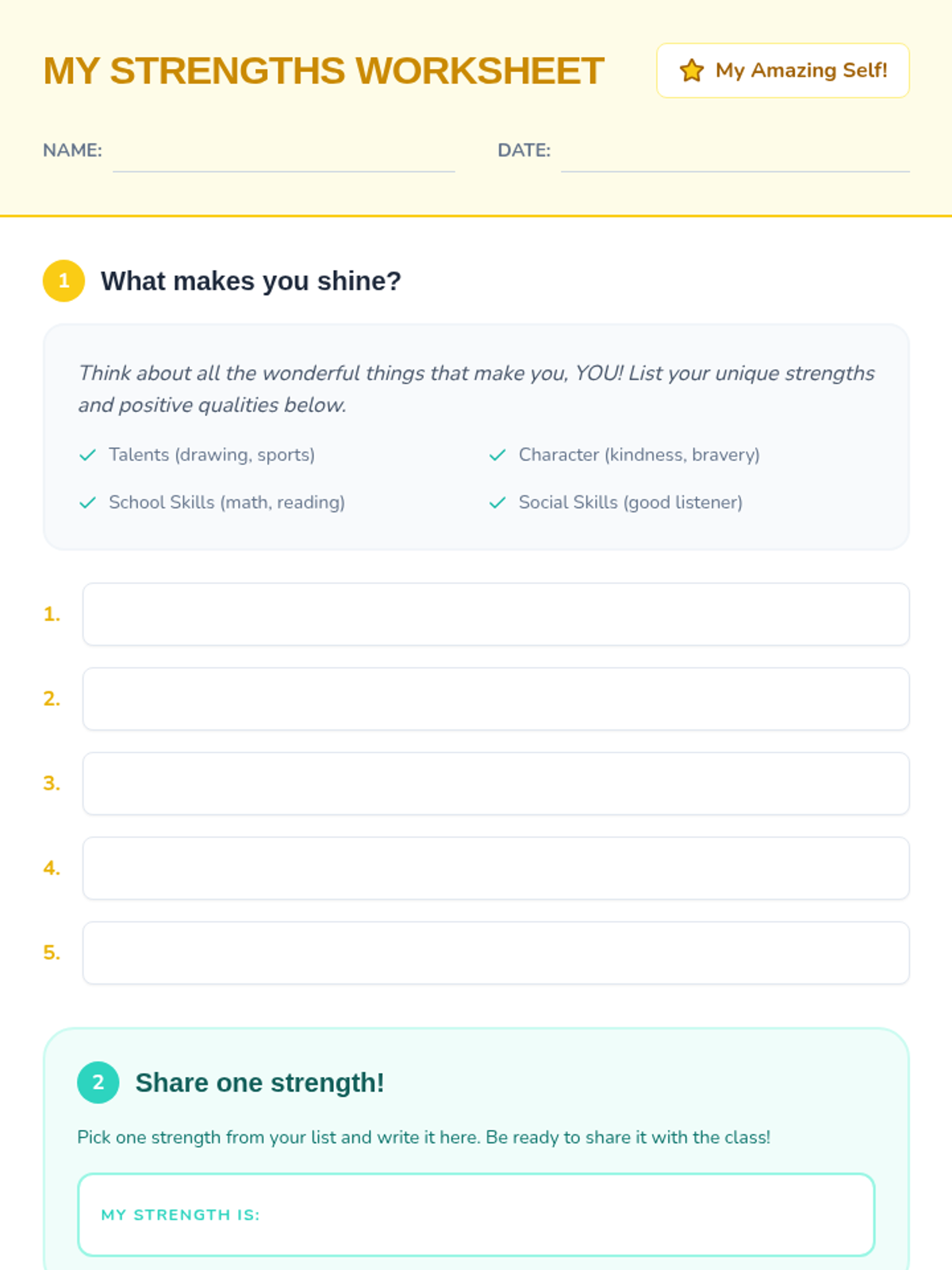Image resolution: width=952 pixels, height=1270 pixels.
Task: Click the Date input line
Action: (735, 155)
